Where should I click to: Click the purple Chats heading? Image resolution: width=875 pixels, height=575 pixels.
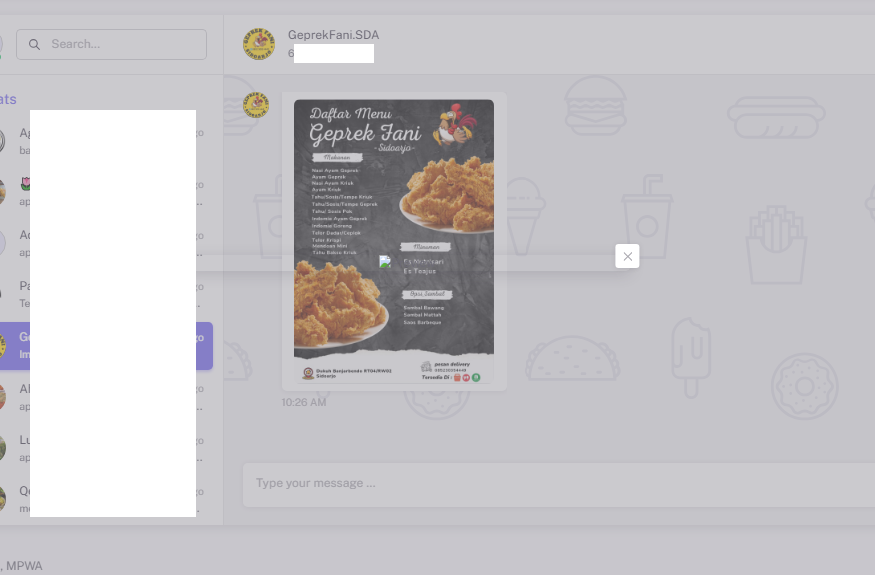[x=8, y=99]
